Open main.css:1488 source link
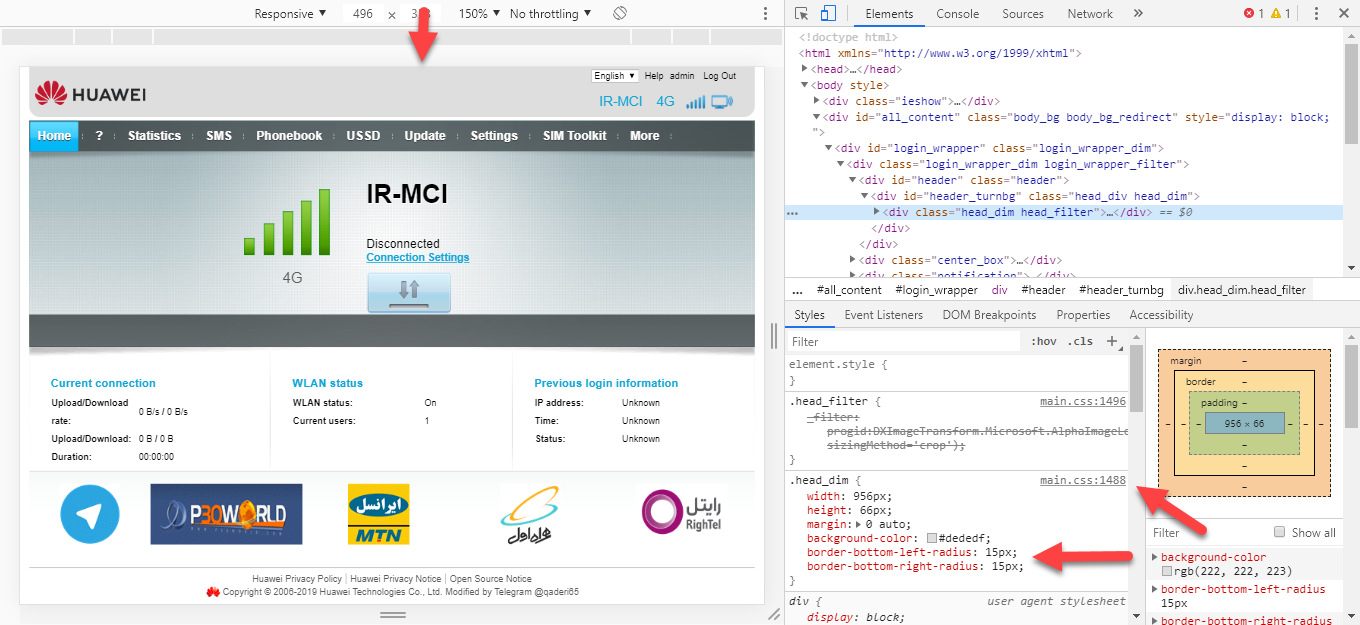 1083,481
